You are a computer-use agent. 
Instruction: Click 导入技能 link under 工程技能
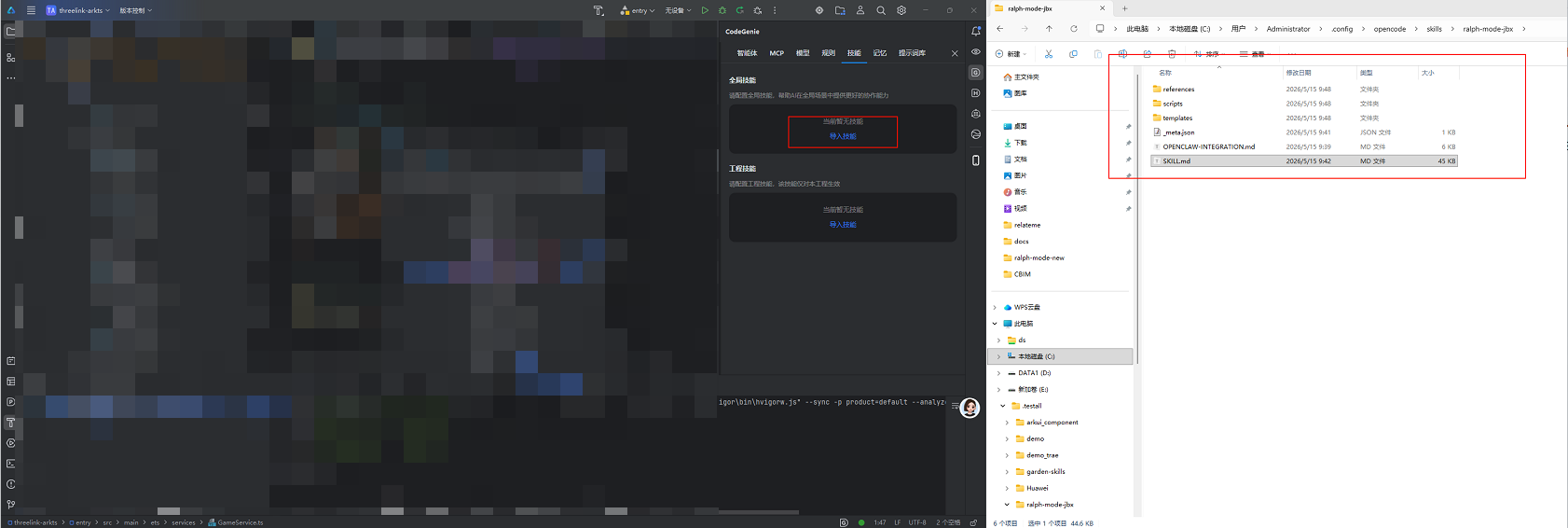[843, 225]
